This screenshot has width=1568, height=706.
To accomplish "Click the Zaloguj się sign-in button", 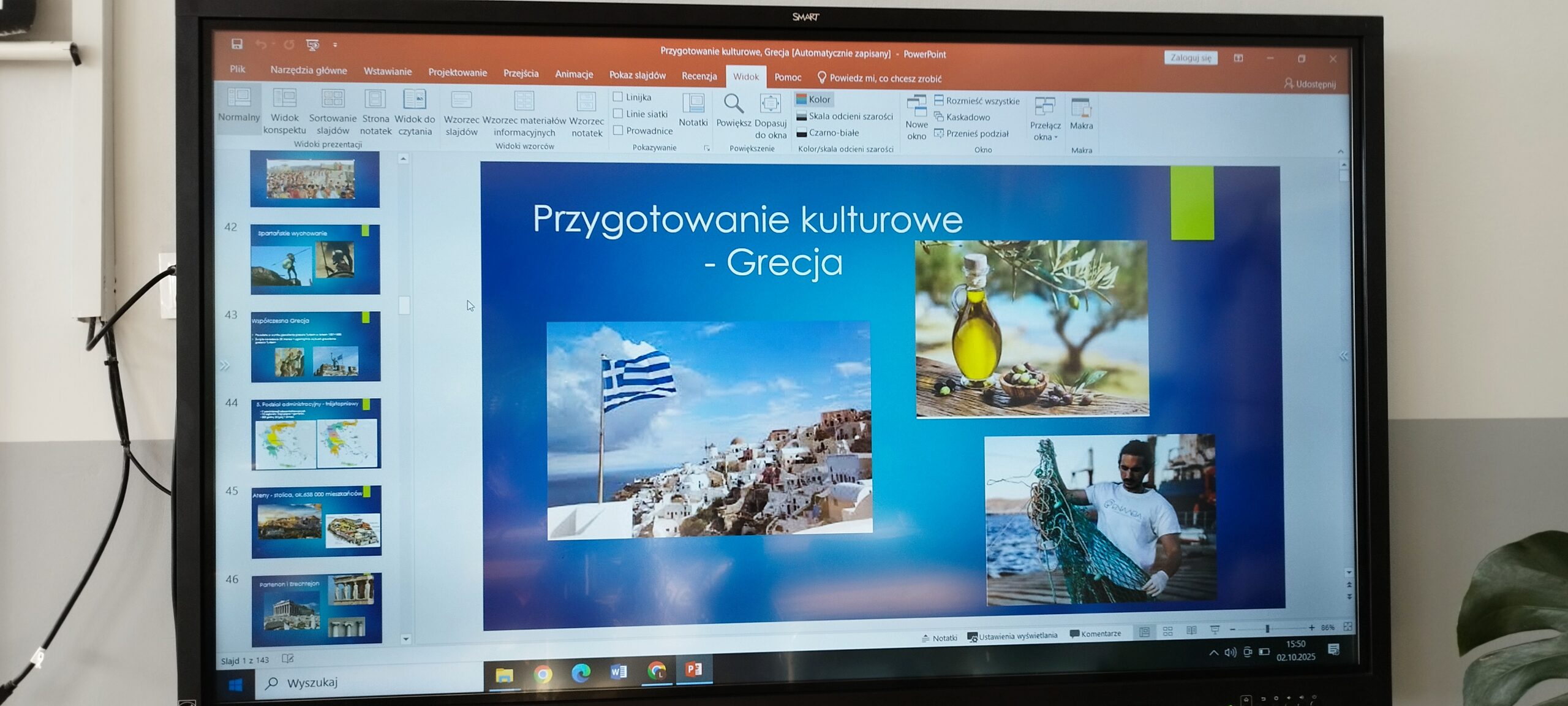I will (x=1190, y=58).
